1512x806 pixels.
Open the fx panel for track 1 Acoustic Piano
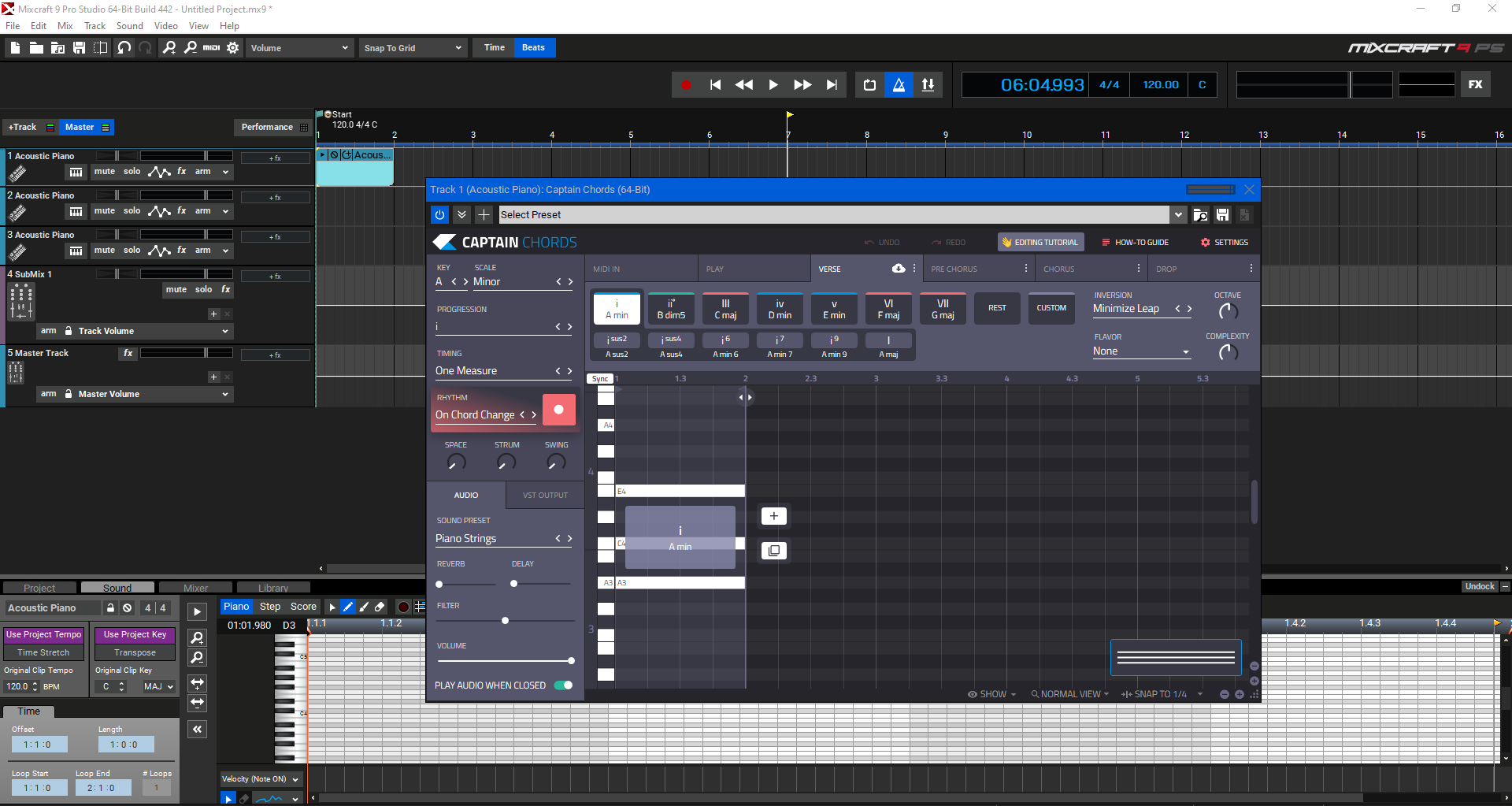pos(182,172)
